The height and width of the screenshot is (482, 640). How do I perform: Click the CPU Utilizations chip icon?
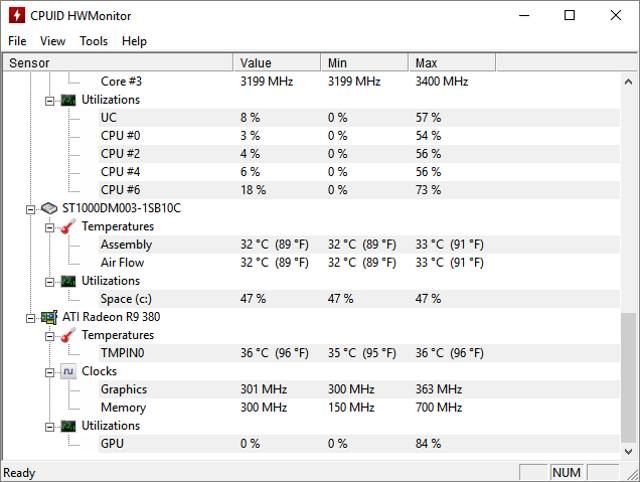pyautogui.click(x=68, y=100)
